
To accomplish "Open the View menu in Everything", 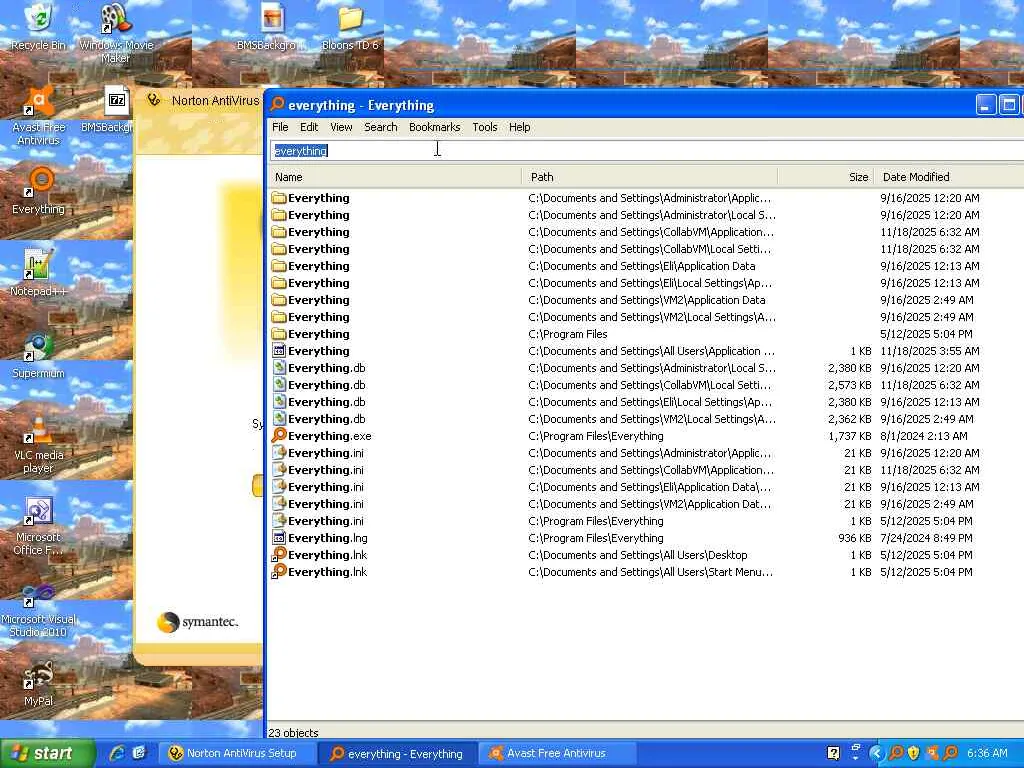I will point(341,127).
